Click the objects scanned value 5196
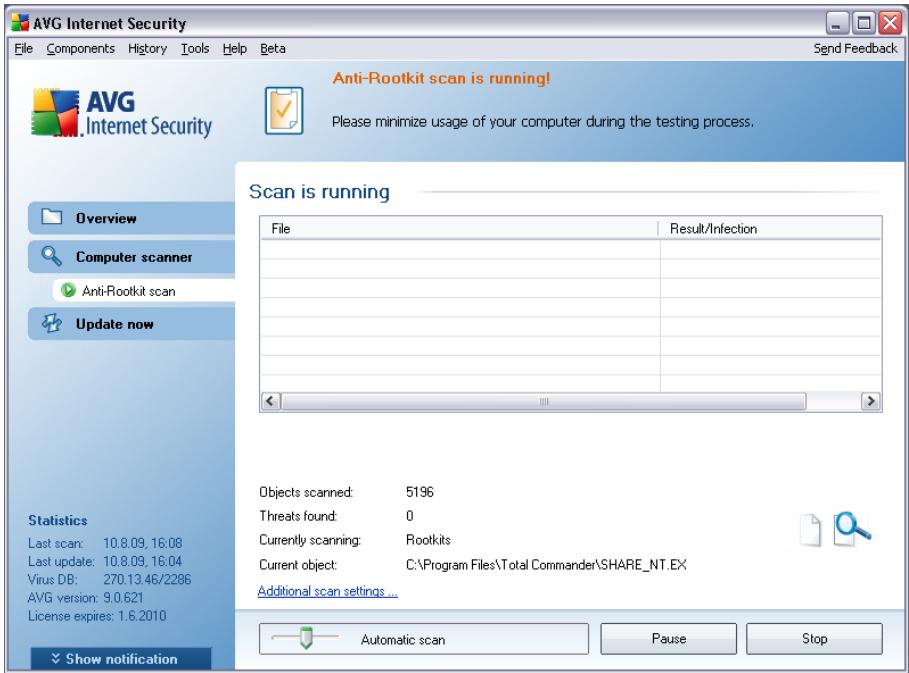The height and width of the screenshot is (673, 909). coord(420,492)
